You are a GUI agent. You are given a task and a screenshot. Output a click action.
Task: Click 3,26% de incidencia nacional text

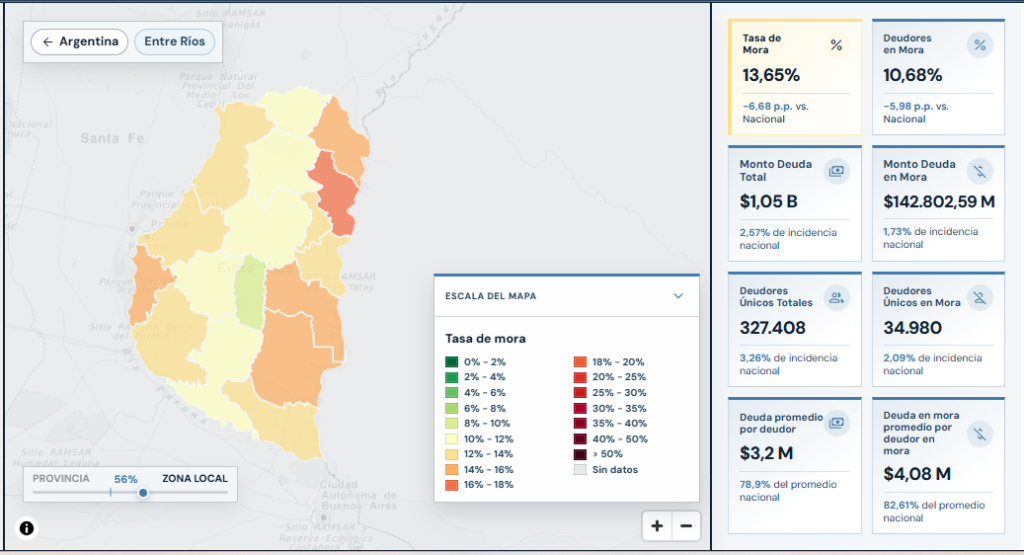point(788,364)
